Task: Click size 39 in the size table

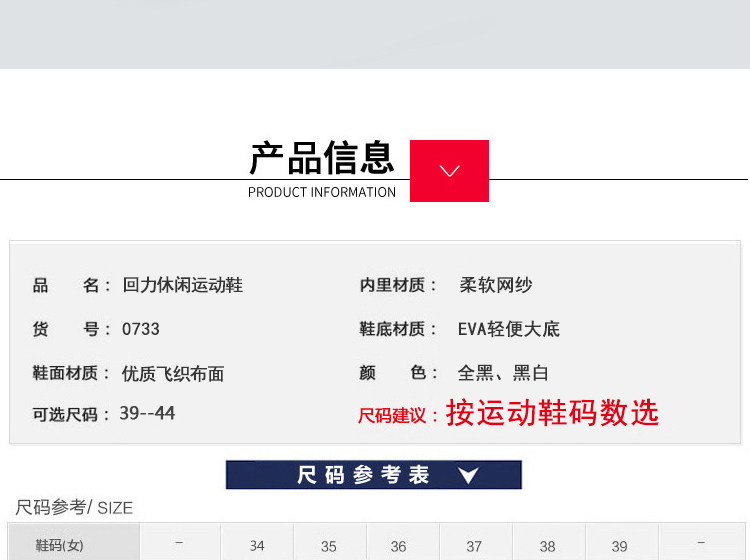Action: coord(619,546)
